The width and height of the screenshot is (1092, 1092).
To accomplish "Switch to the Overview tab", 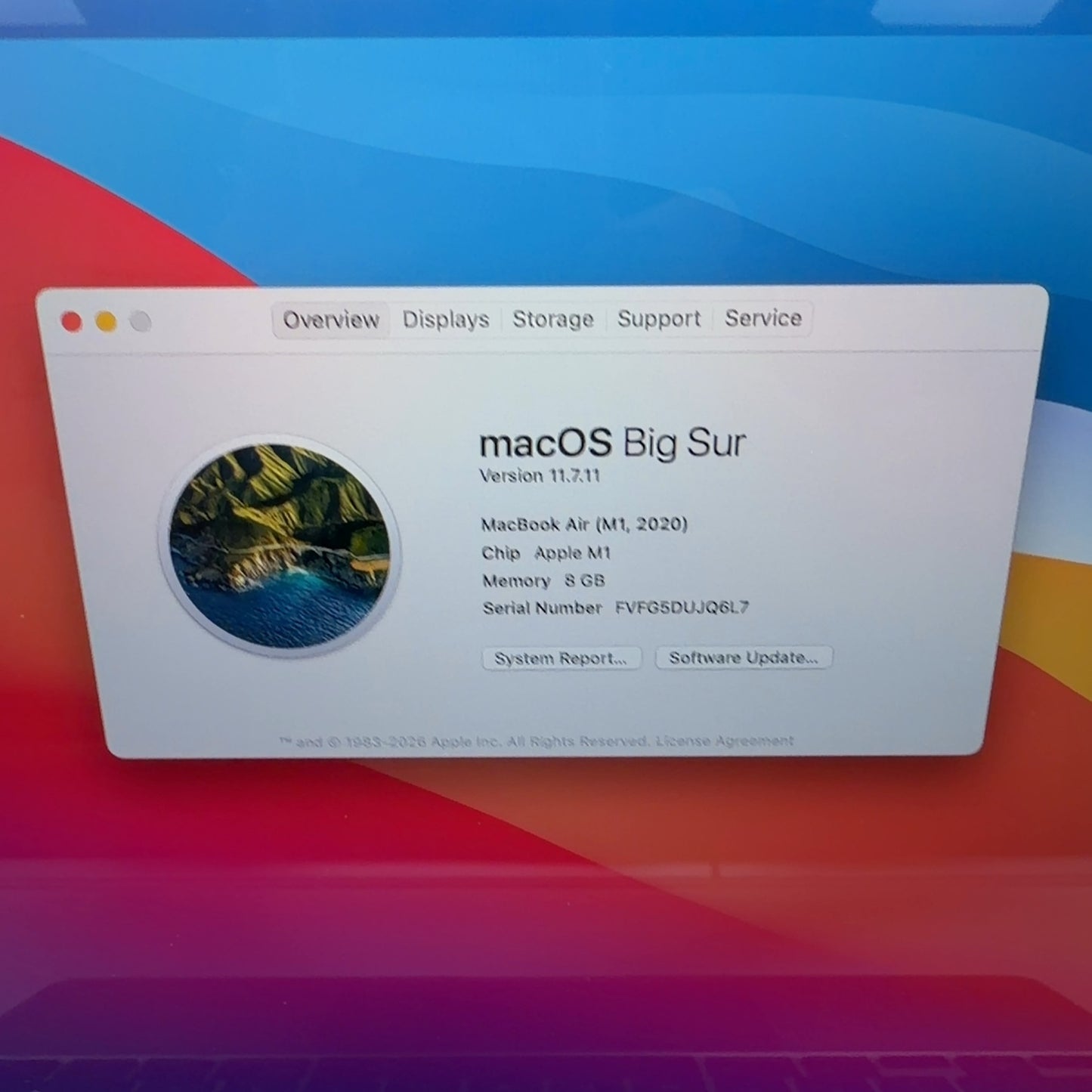I will (x=331, y=320).
